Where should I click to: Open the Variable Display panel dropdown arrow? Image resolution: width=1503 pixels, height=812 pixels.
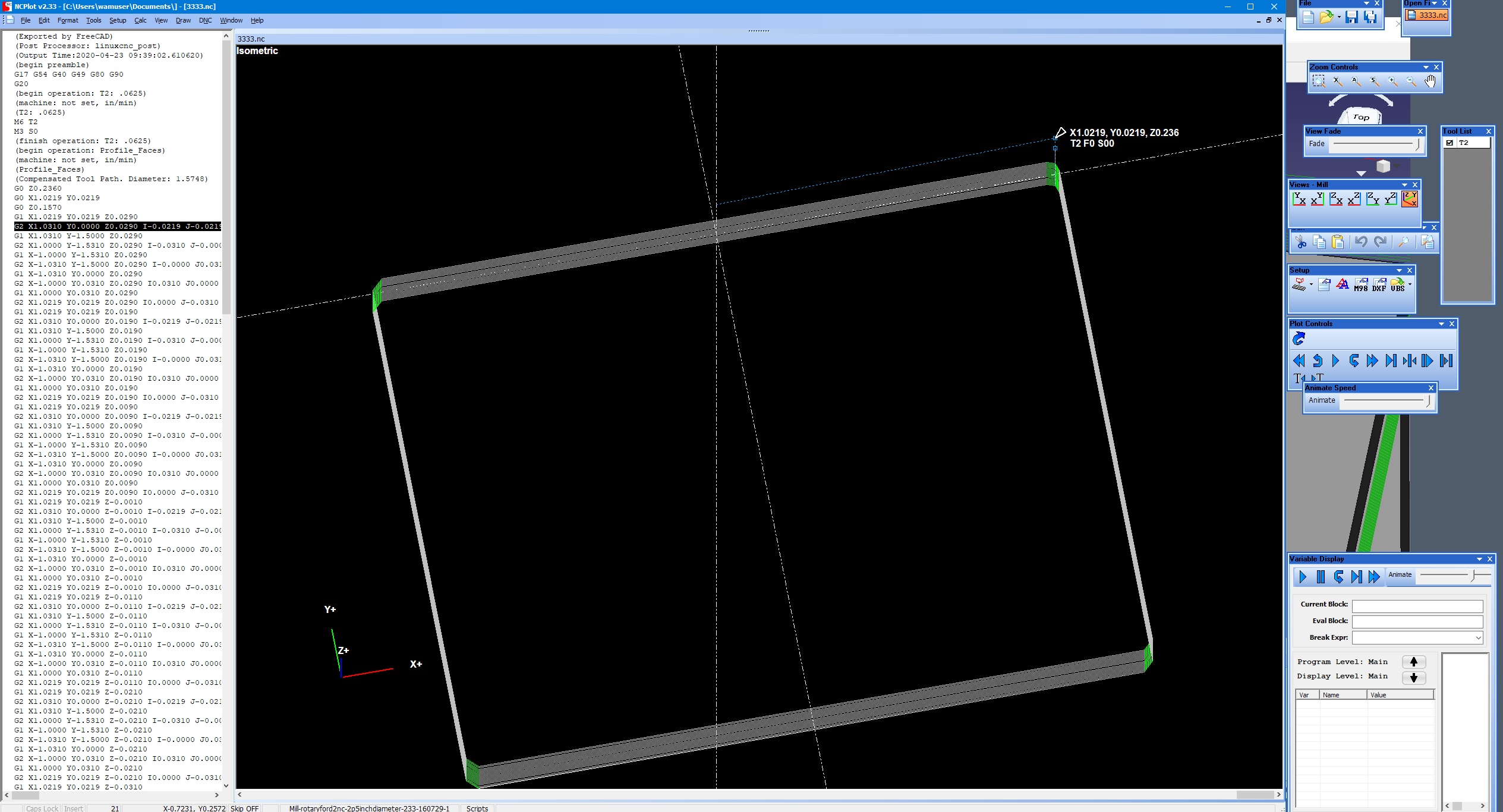[1479, 559]
